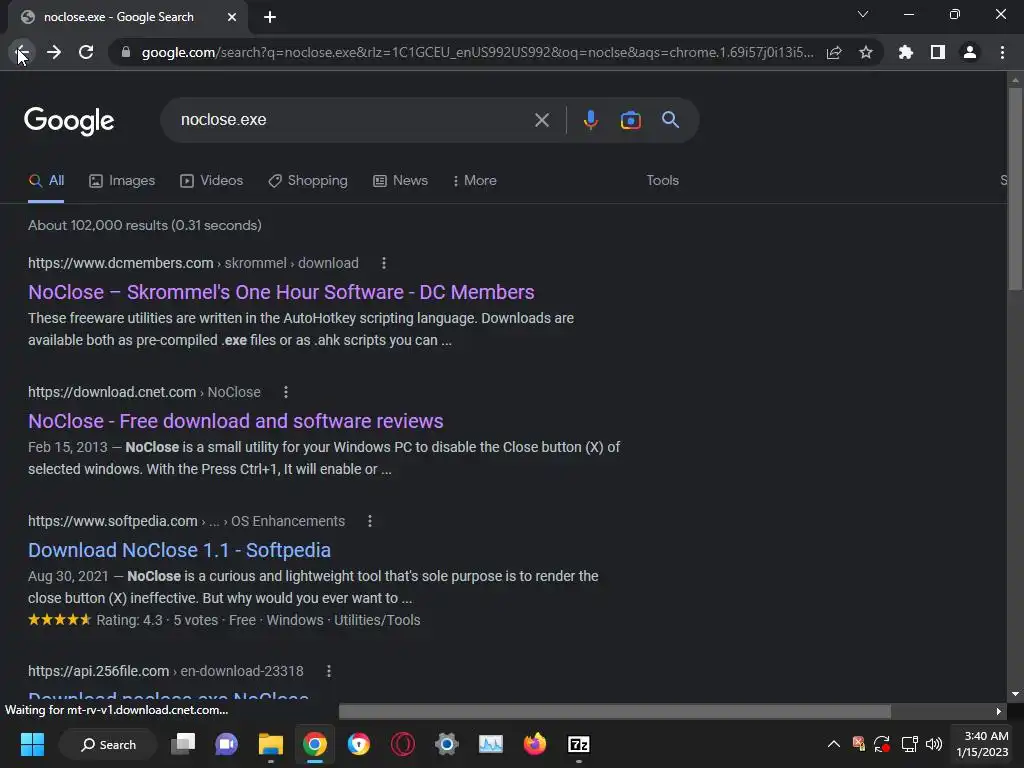
Task: Click the horizontal scroll right arrow
Action: click(x=999, y=711)
